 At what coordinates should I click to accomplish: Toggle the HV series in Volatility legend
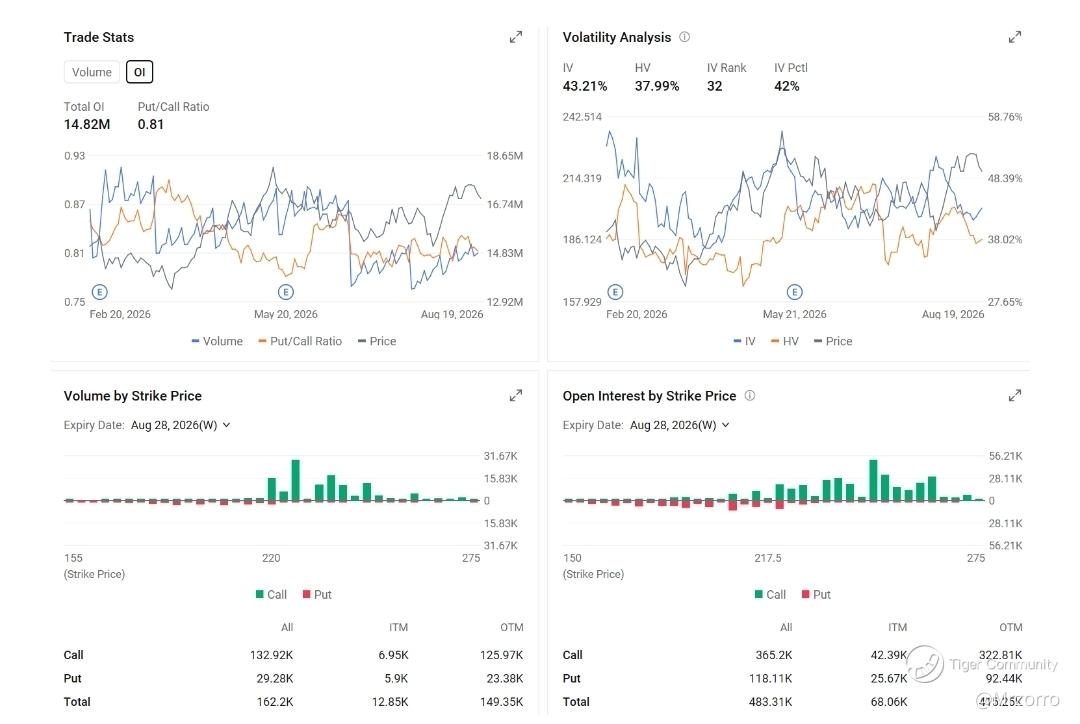coord(785,341)
